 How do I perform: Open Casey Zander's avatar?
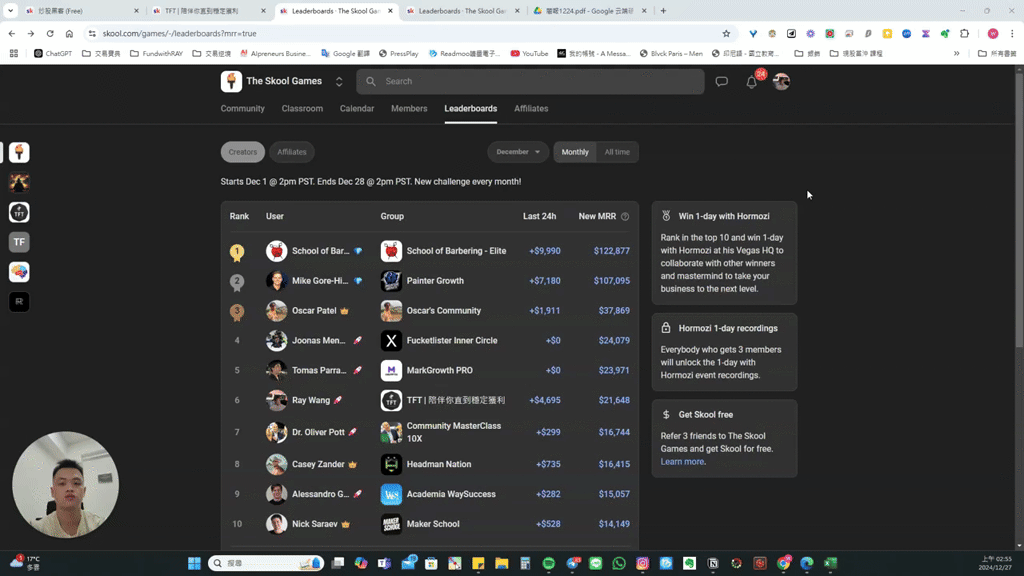pyautogui.click(x=276, y=464)
